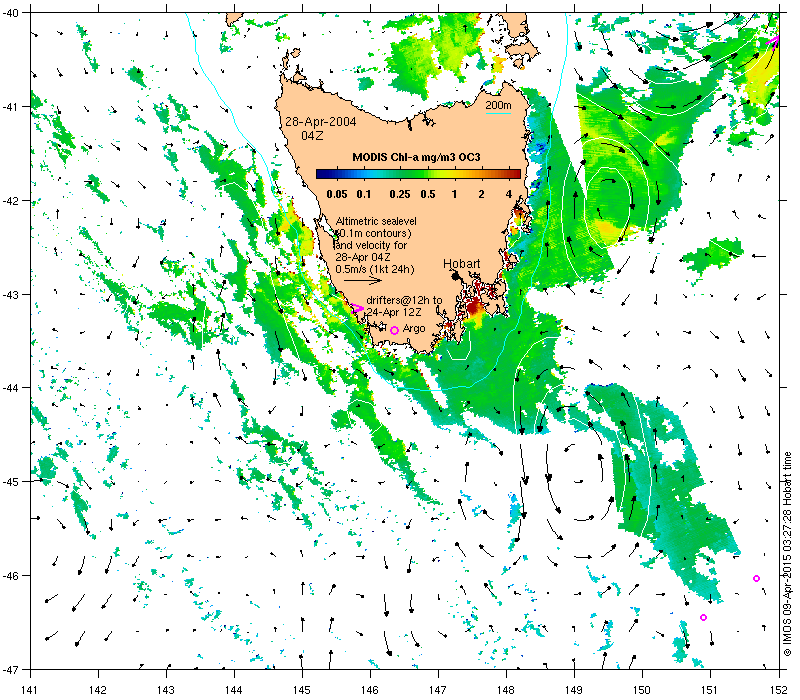This screenshot has width=800, height=700.
Task: Click the '152' longitude axis label
Action: 779,690
